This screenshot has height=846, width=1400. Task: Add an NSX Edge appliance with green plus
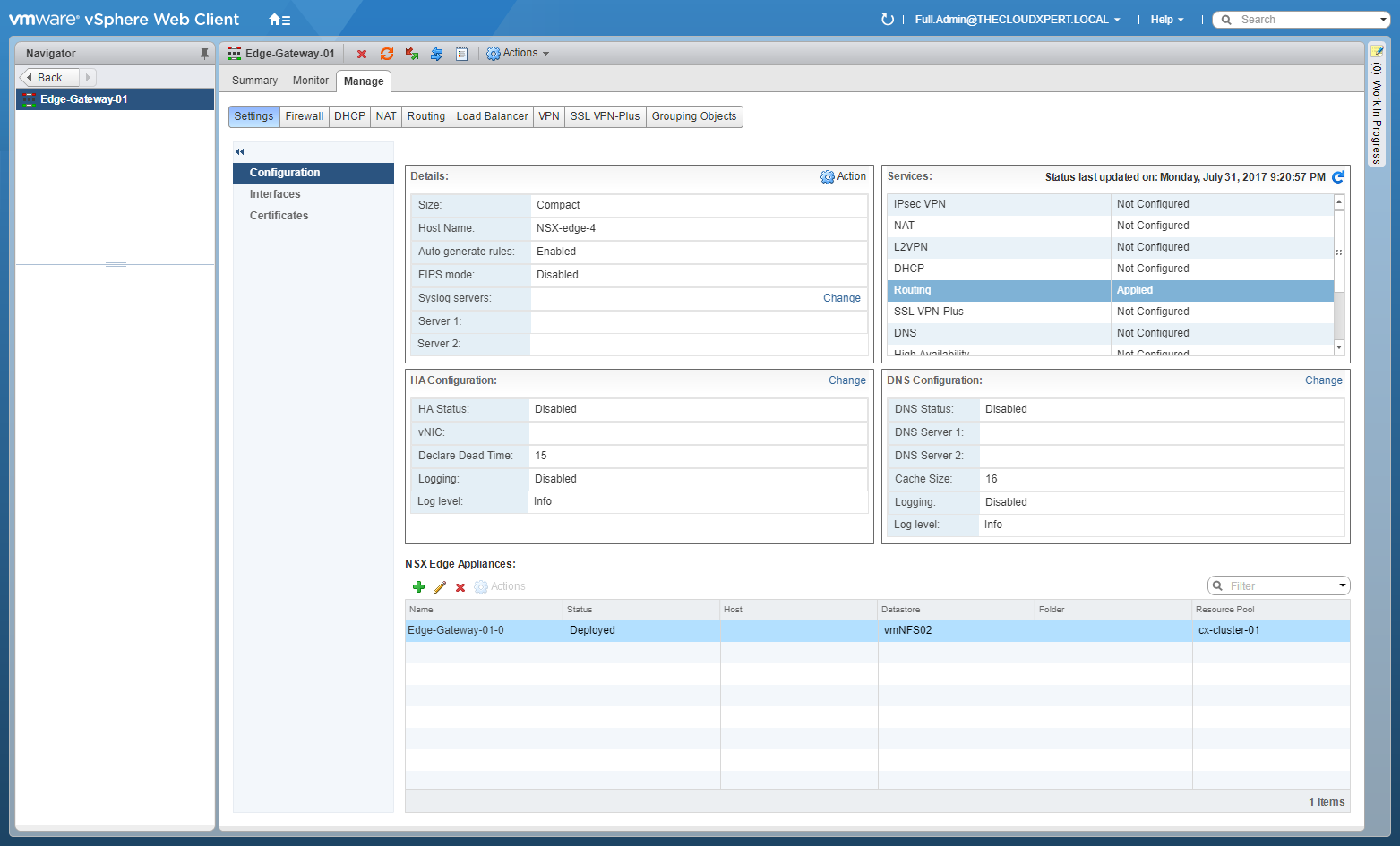(418, 587)
